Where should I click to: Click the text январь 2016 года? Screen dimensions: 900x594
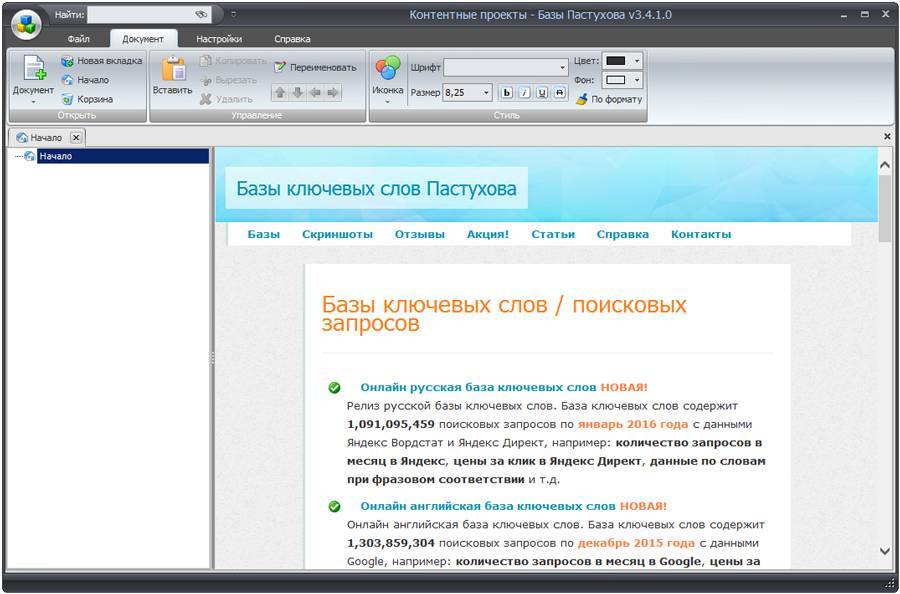633,425
